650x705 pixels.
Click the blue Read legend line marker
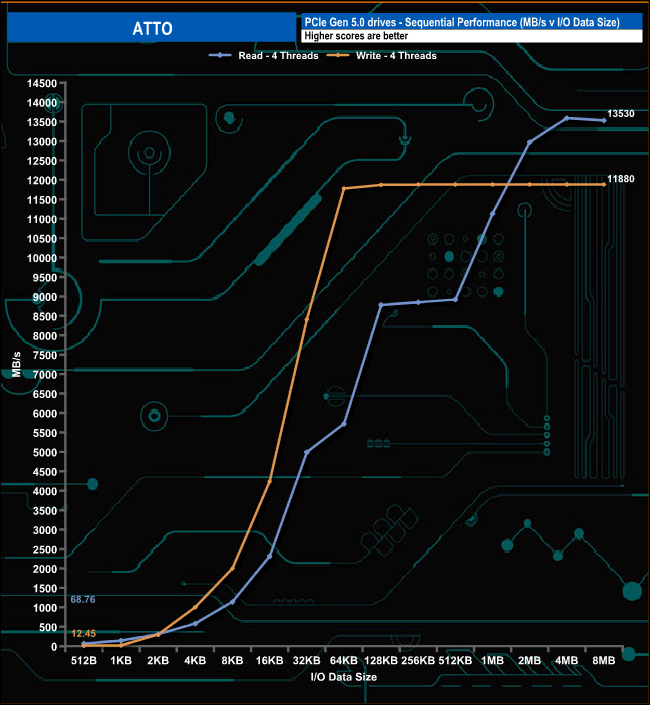(221, 56)
